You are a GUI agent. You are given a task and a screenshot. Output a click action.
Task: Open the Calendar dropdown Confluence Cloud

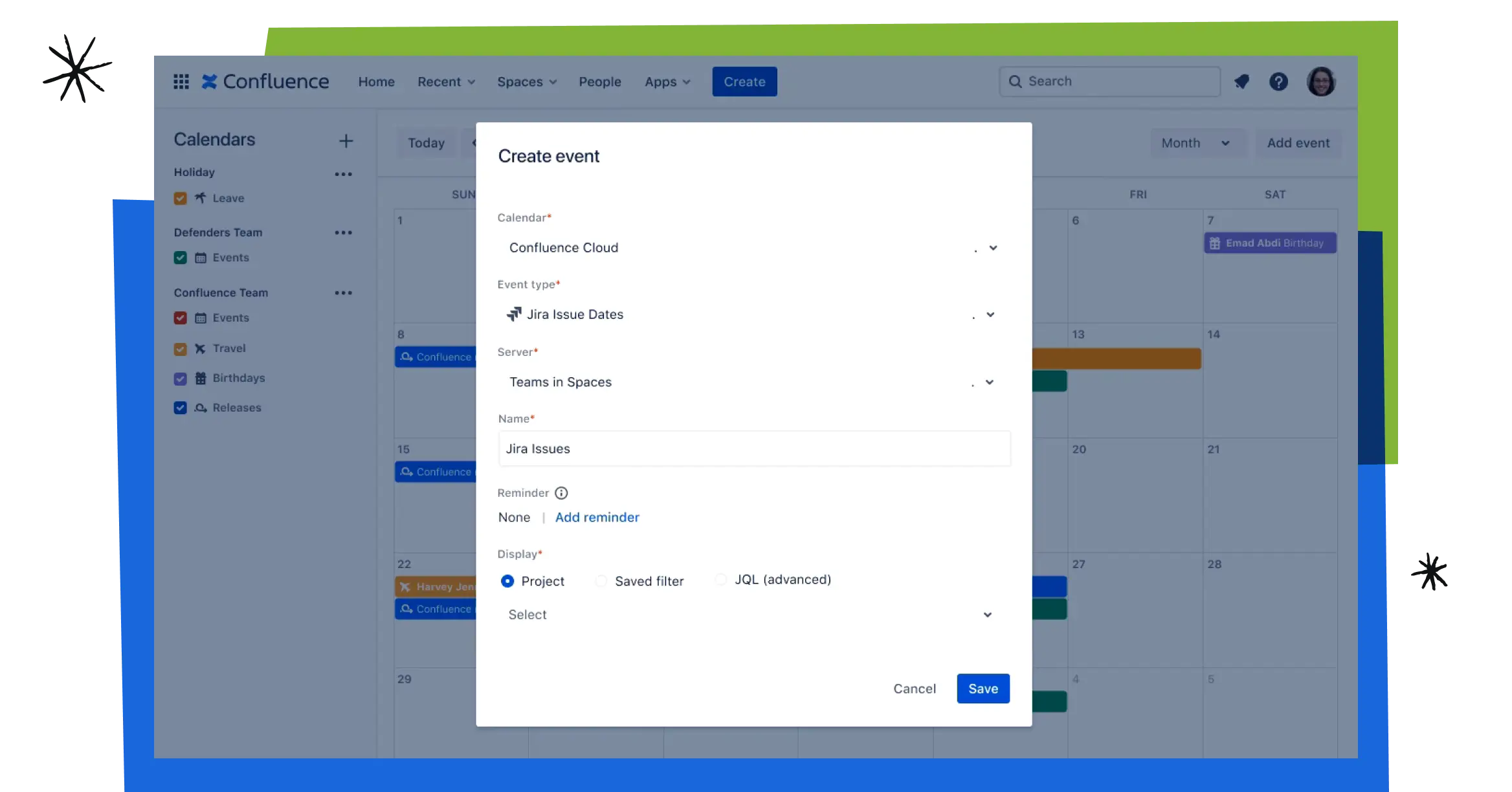pos(754,248)
